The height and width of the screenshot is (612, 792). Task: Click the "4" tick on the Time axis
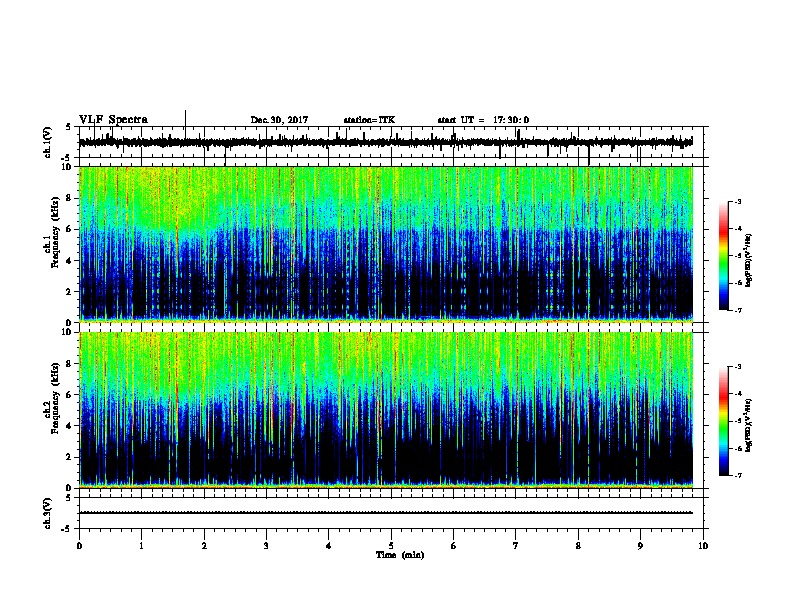329,546
